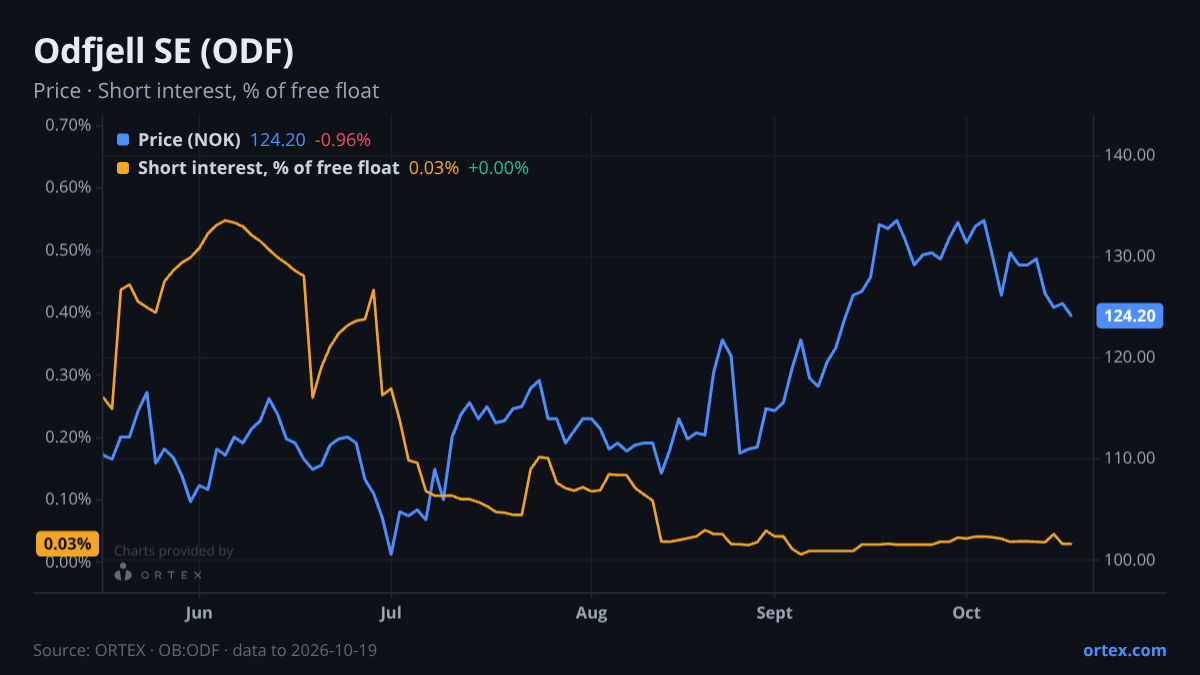
Task: Click the orange 0.03% short interest tag
Action: [x=67, y=544]
